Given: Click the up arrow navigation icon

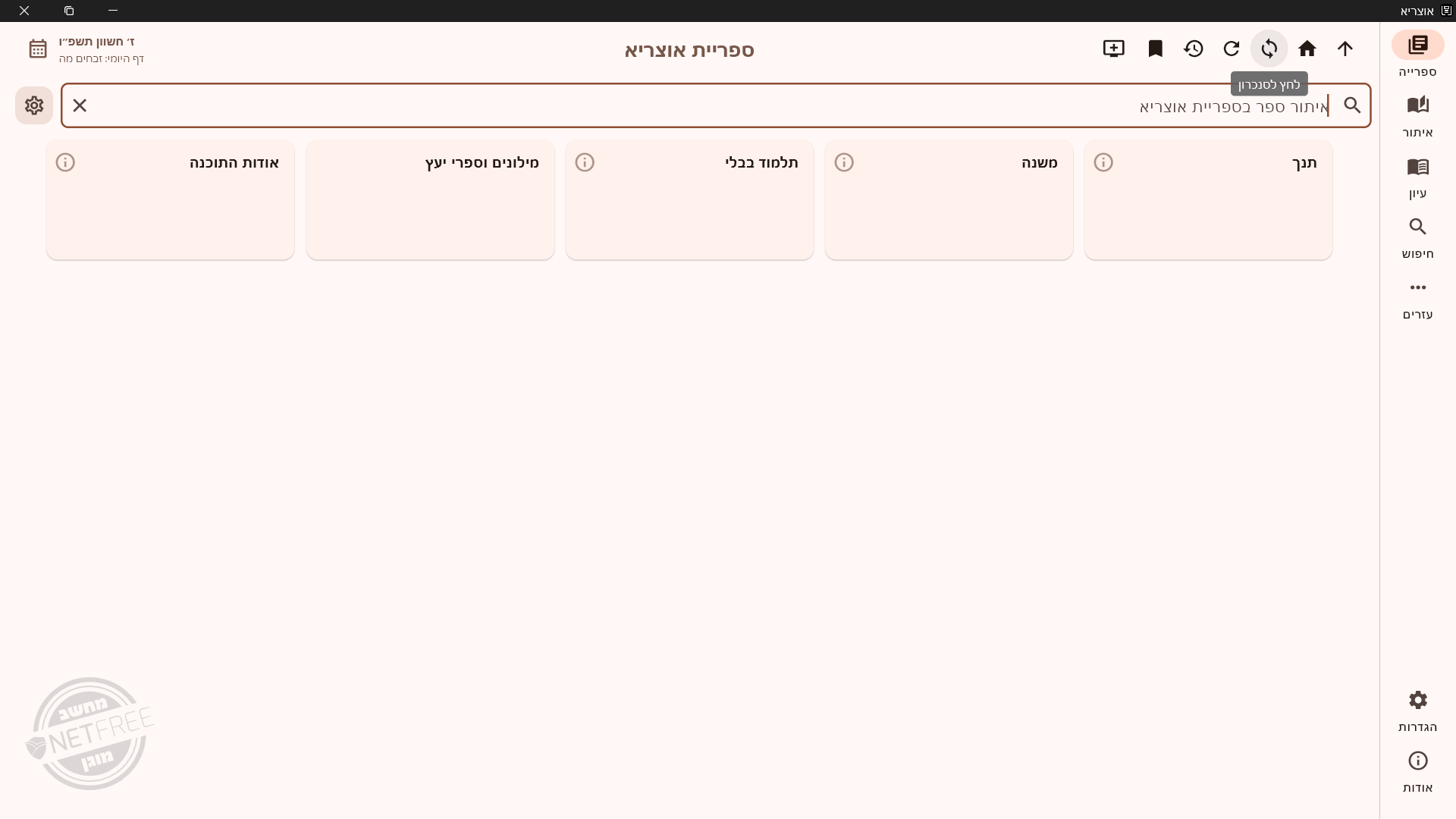Looking at the screenshot, I should [x=1345, y=49].
